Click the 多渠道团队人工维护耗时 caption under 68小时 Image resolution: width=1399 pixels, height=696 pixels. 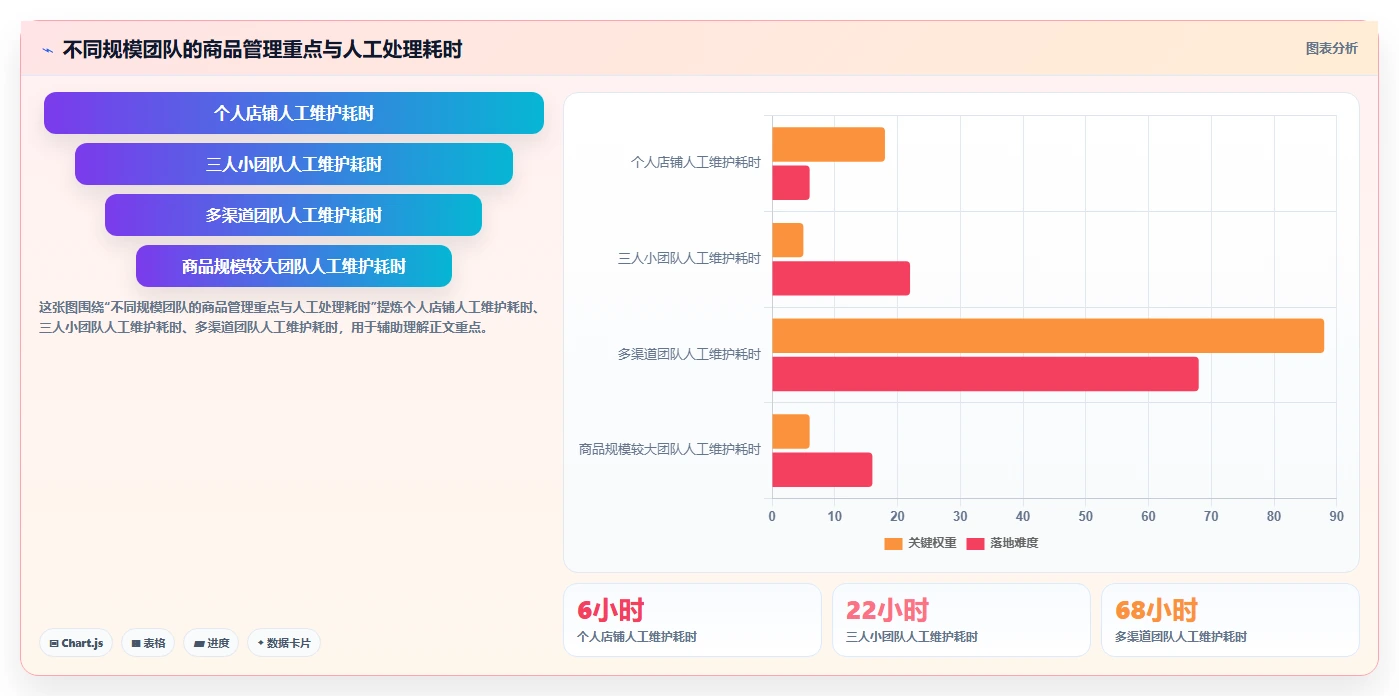point(1181,637)
